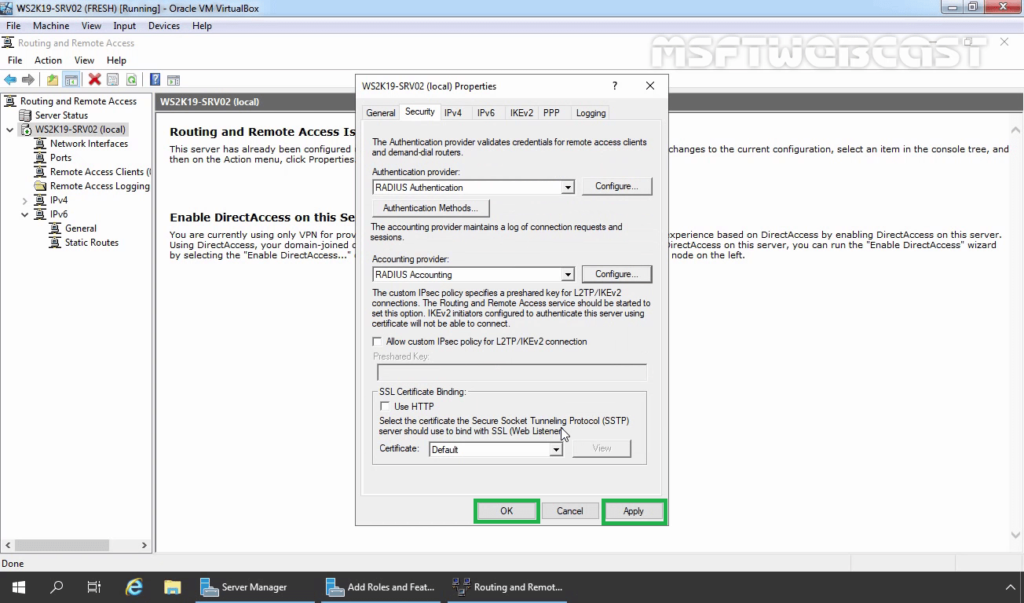
Task: Click the left arrow of tree pane scrollbar
Action: click(x=8, y=545)
